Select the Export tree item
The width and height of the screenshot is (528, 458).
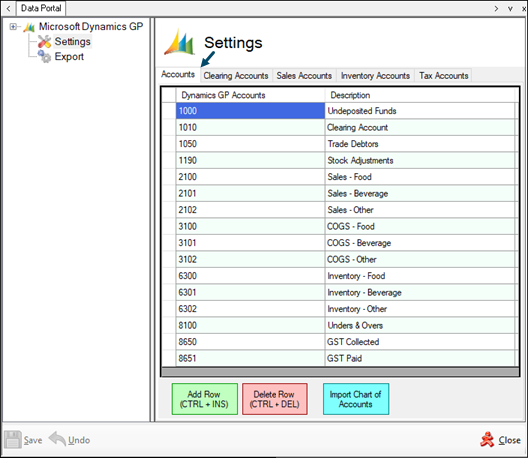[69, 57]
